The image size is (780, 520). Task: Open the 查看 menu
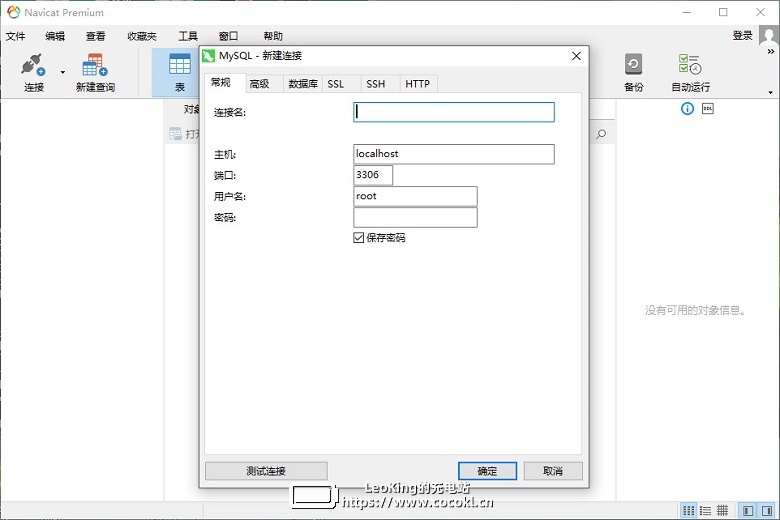96,36
